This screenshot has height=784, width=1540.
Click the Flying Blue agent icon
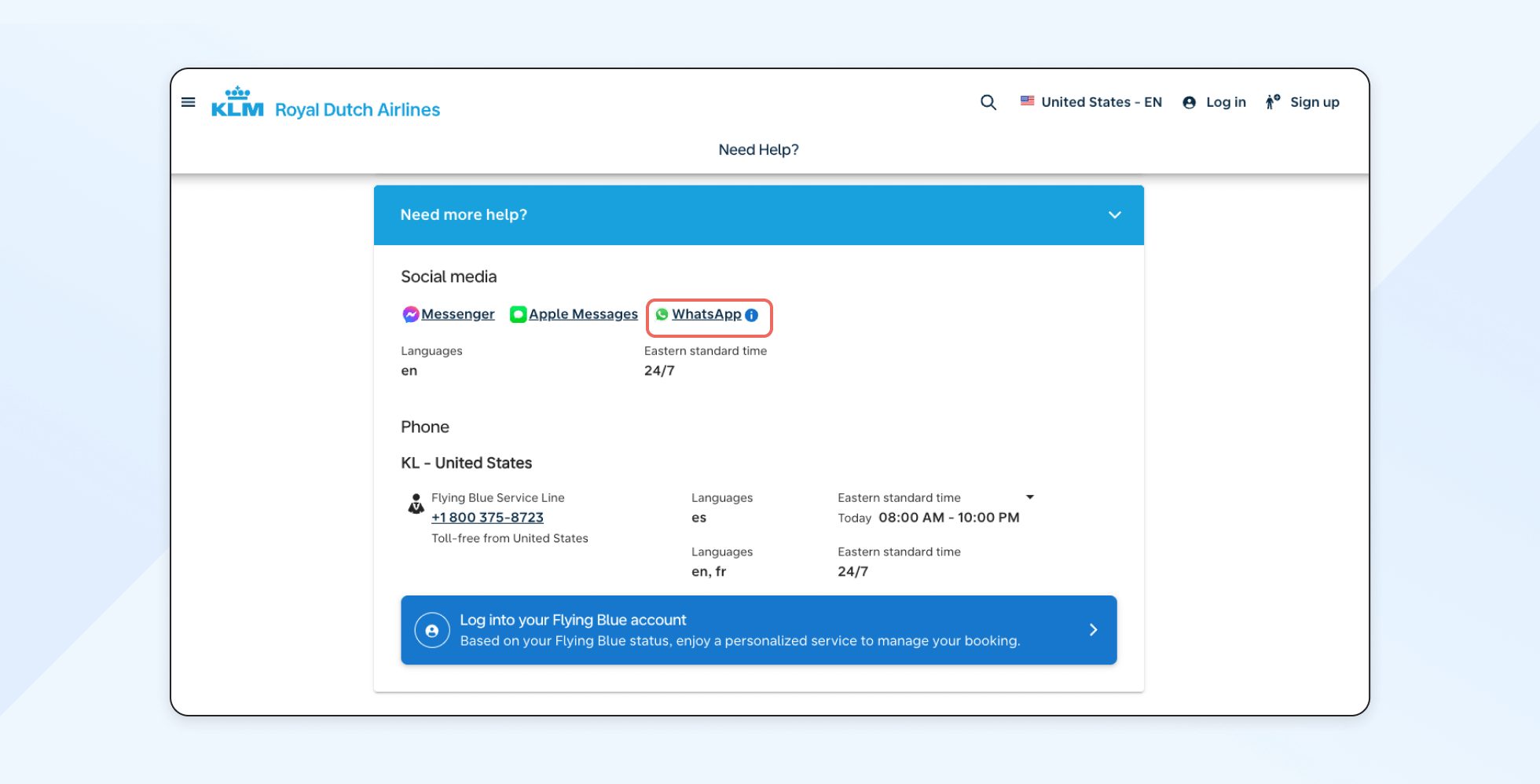[x=416, y=504]
